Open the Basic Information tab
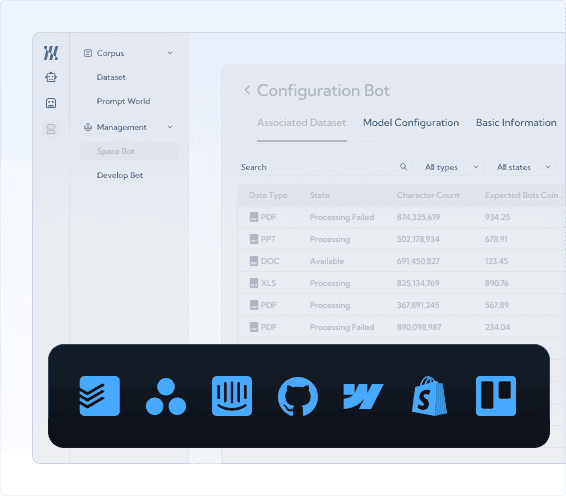This screenshot has height=496, width=566. click(516, 123)
